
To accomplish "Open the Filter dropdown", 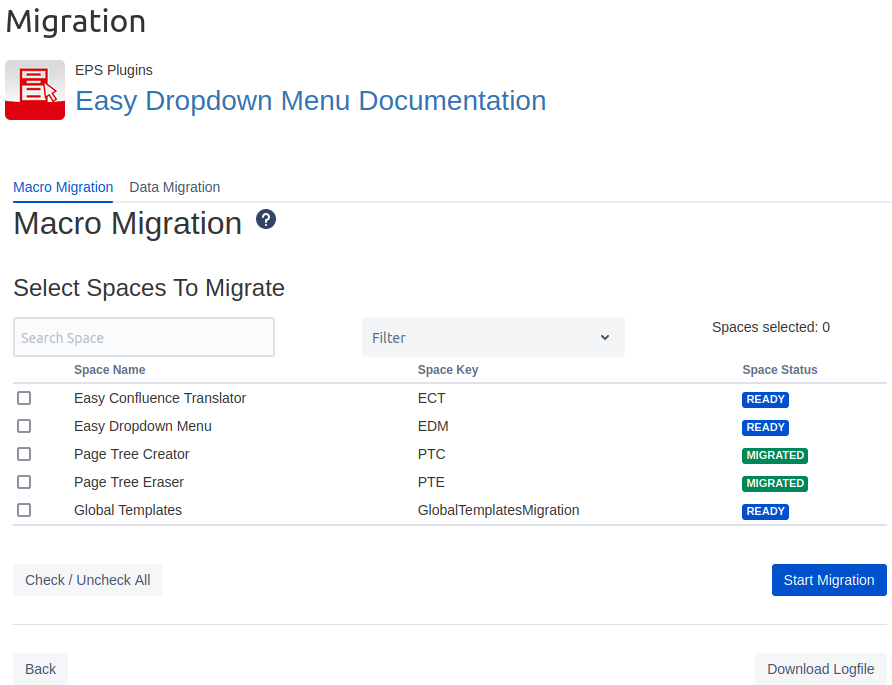I will [492, 338].
